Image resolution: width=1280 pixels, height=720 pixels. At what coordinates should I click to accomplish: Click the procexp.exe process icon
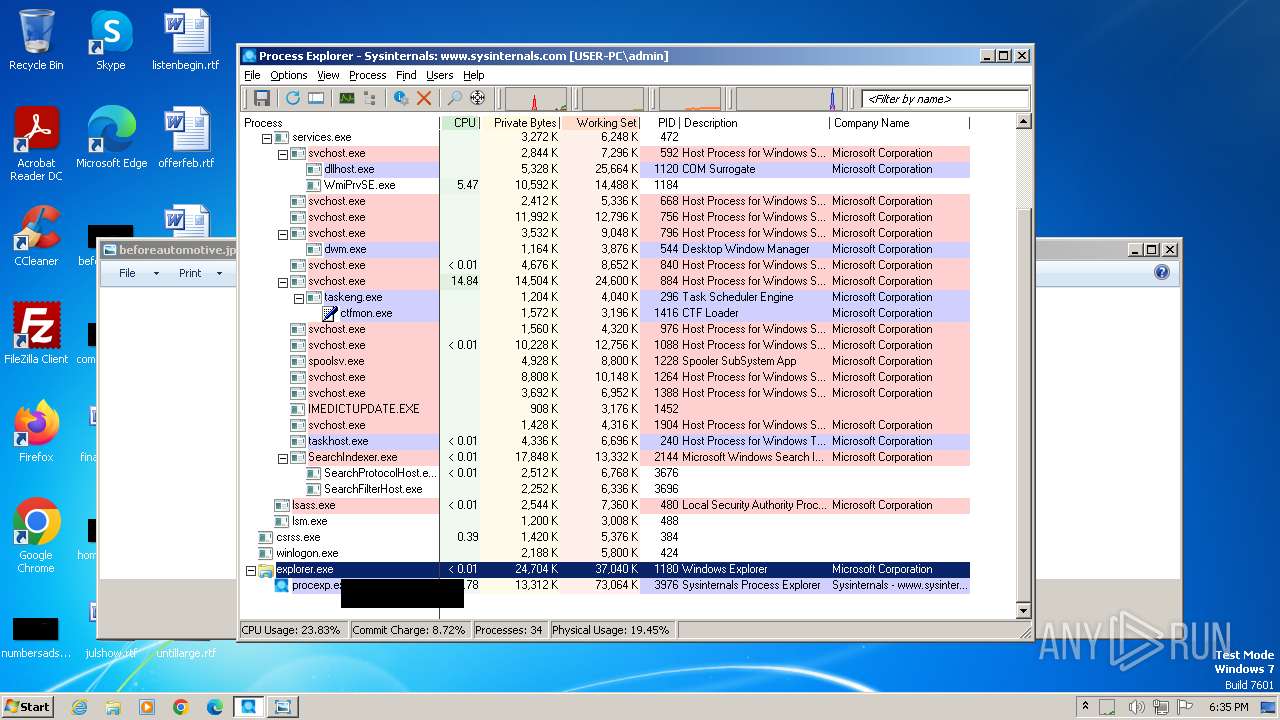tap(282, 585)
